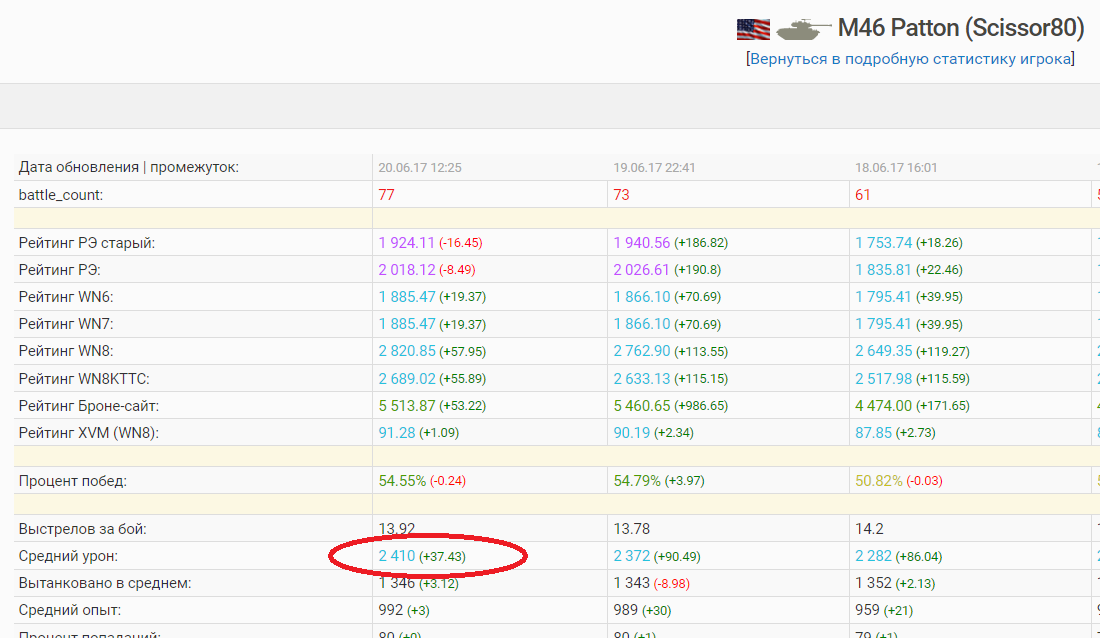Click the Броне-сайт value 5 460.65
Screen dimensions: 1100x638
[x=642, y=406]
